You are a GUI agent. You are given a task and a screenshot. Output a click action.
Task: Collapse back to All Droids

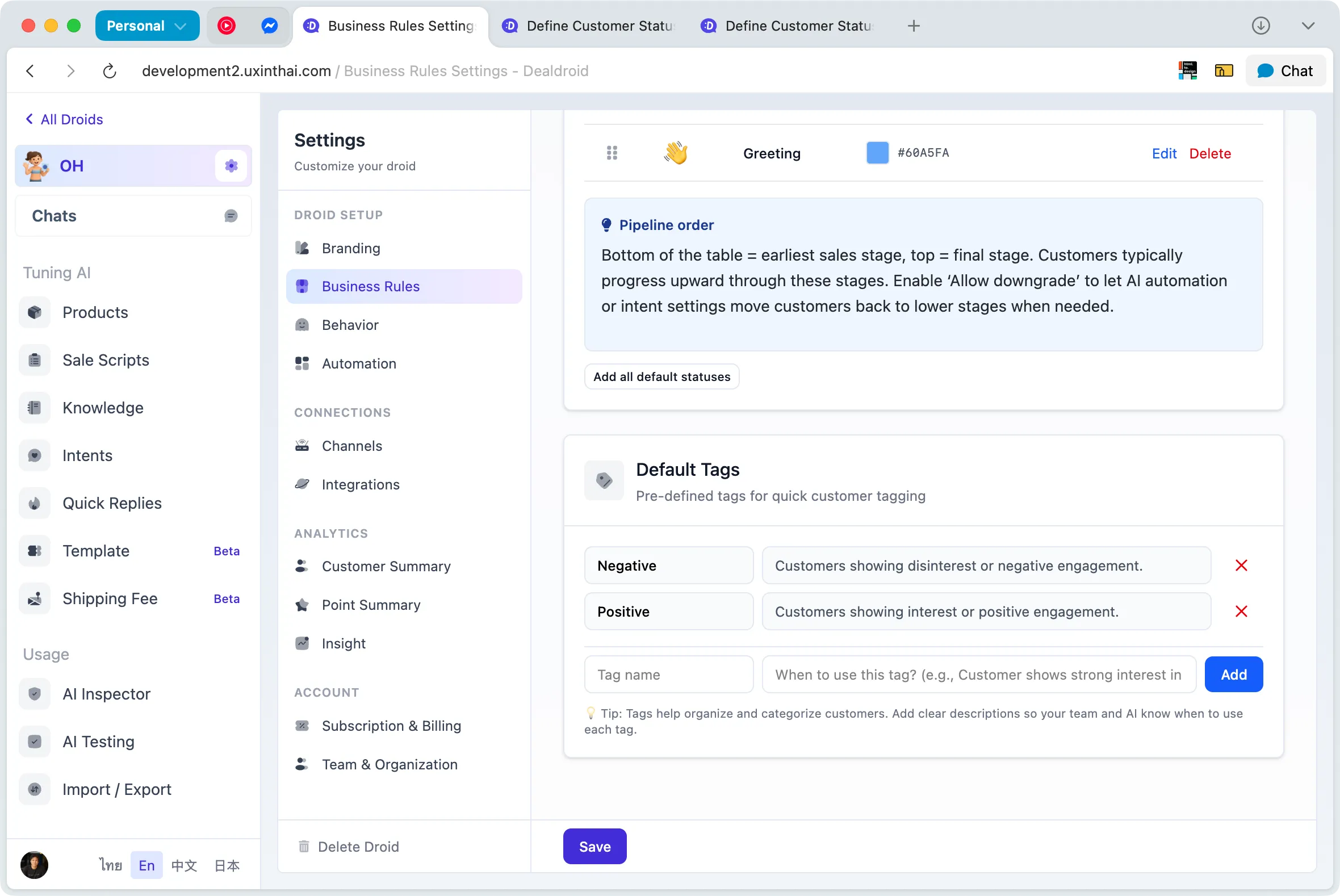pos(64,119)
